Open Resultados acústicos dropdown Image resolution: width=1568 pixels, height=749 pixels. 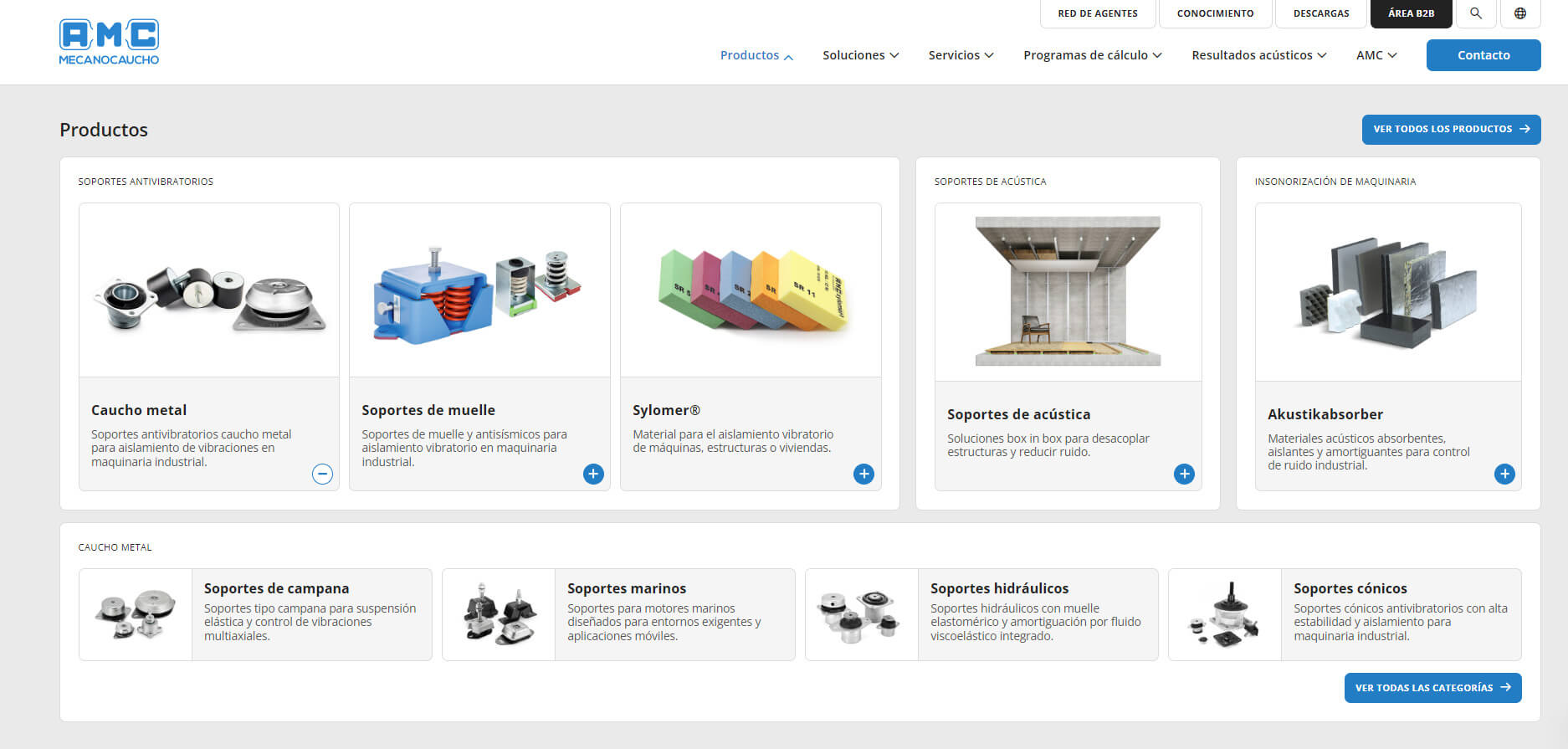click(1258, 55)
